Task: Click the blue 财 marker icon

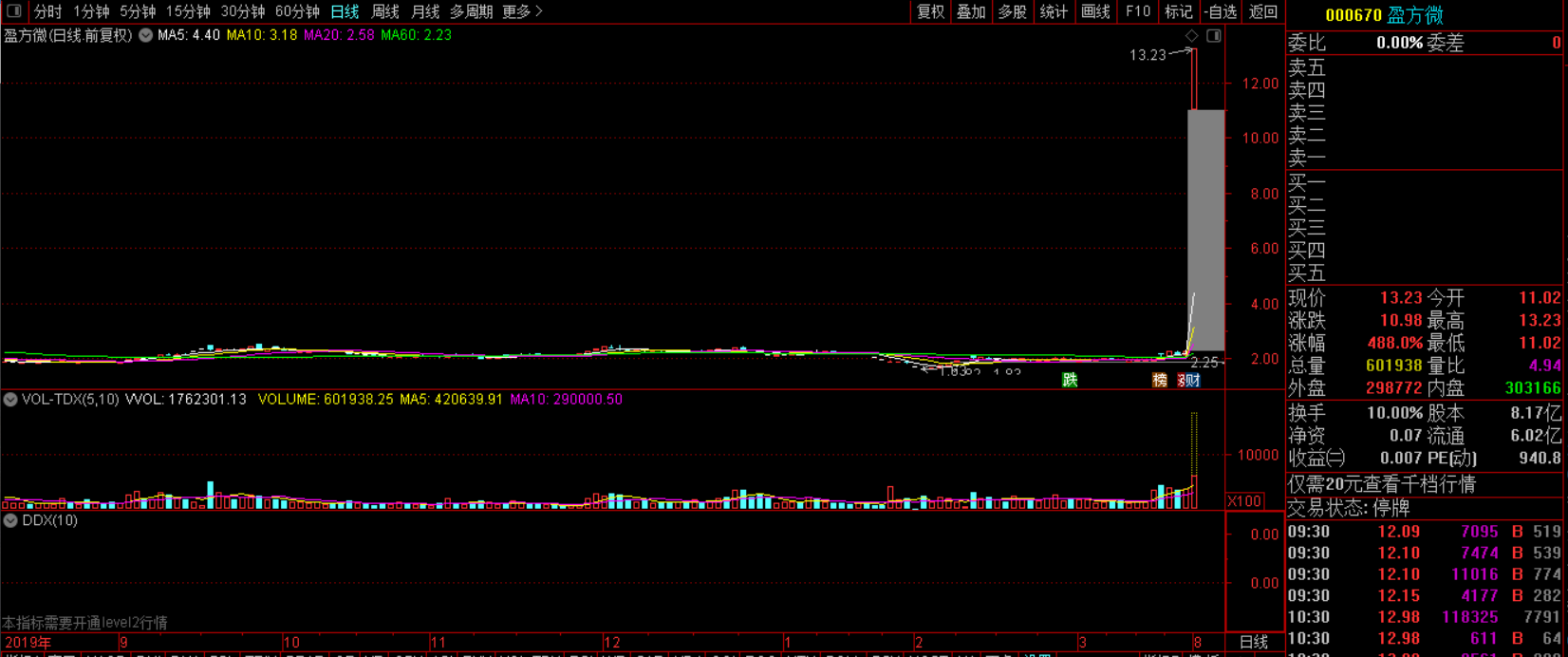Action: (x=1193, y=380)
